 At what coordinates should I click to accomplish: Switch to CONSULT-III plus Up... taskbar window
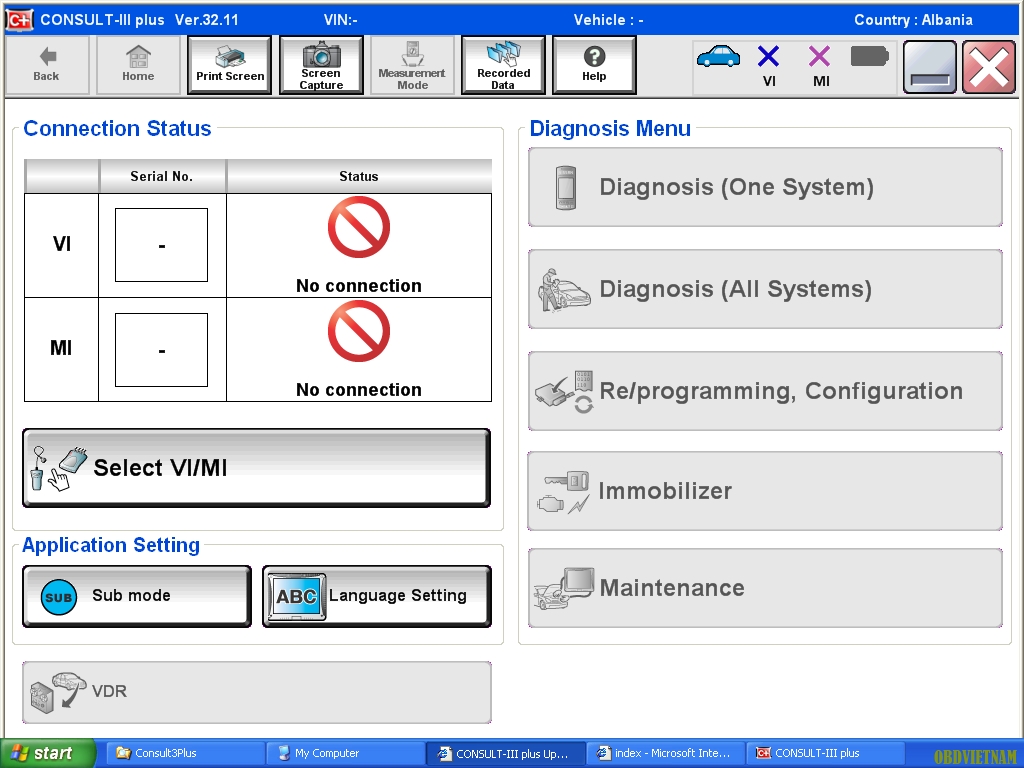click(x=505, y=753)
